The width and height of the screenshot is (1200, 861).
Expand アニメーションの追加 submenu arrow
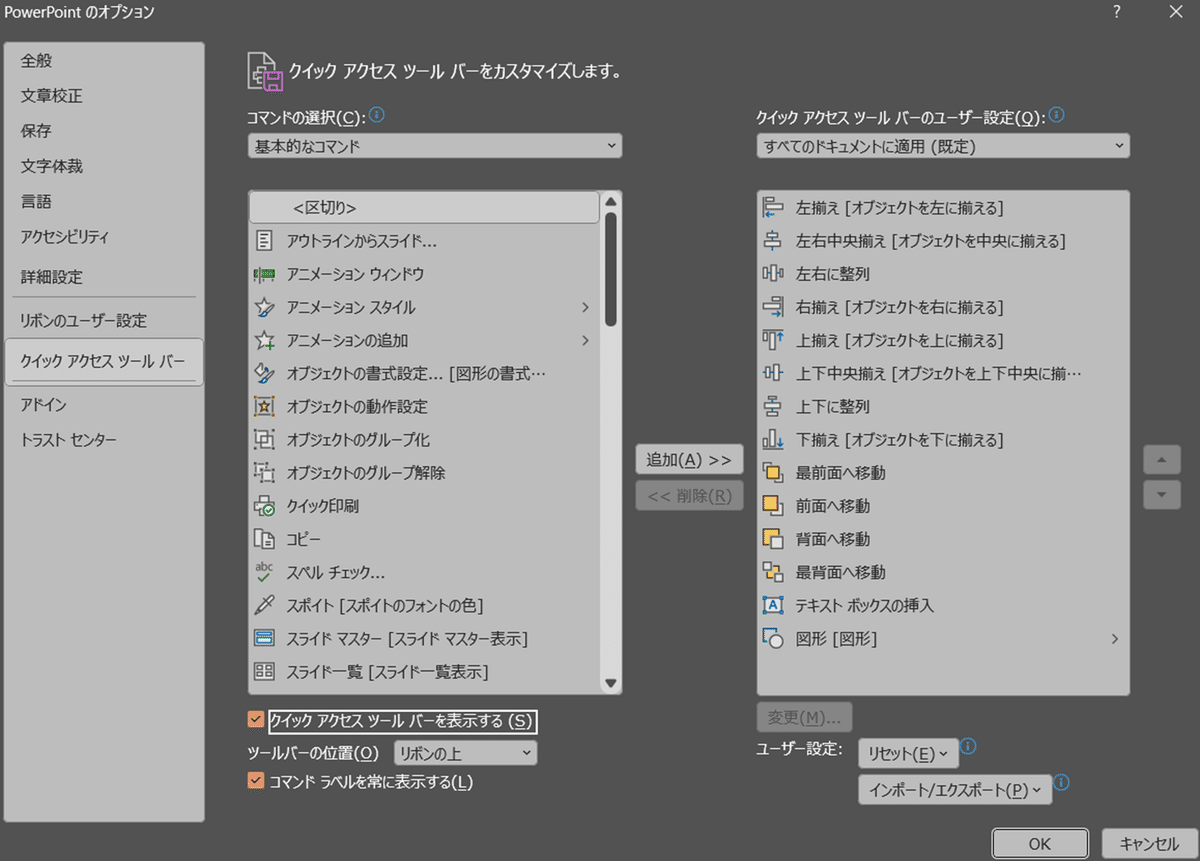(586, 340)
